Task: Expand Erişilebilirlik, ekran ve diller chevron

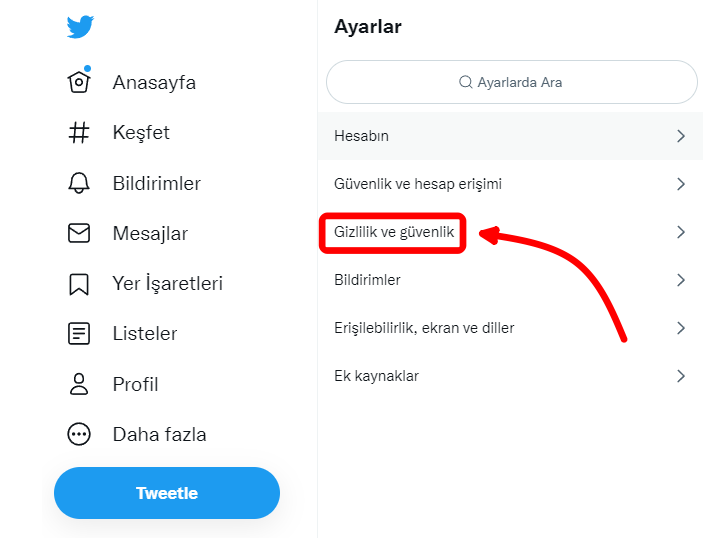Action: click(681, 328)
